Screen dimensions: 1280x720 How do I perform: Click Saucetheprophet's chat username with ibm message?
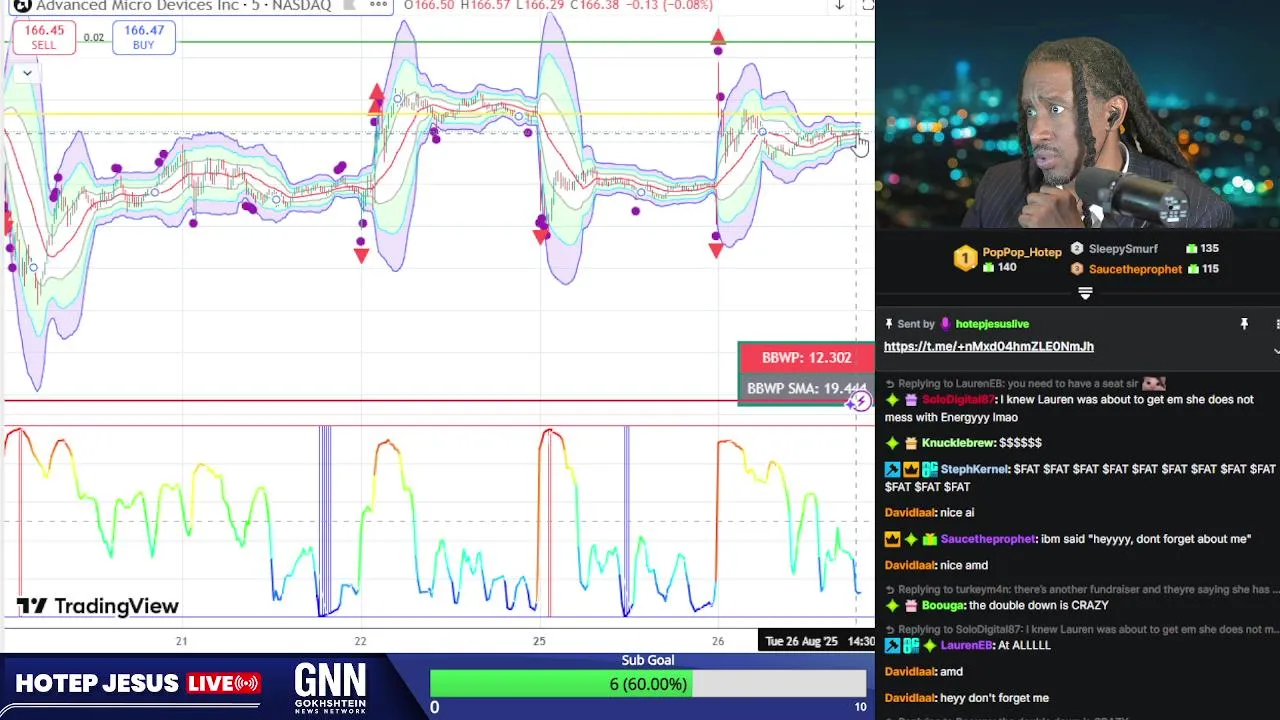tap(987, 539)
